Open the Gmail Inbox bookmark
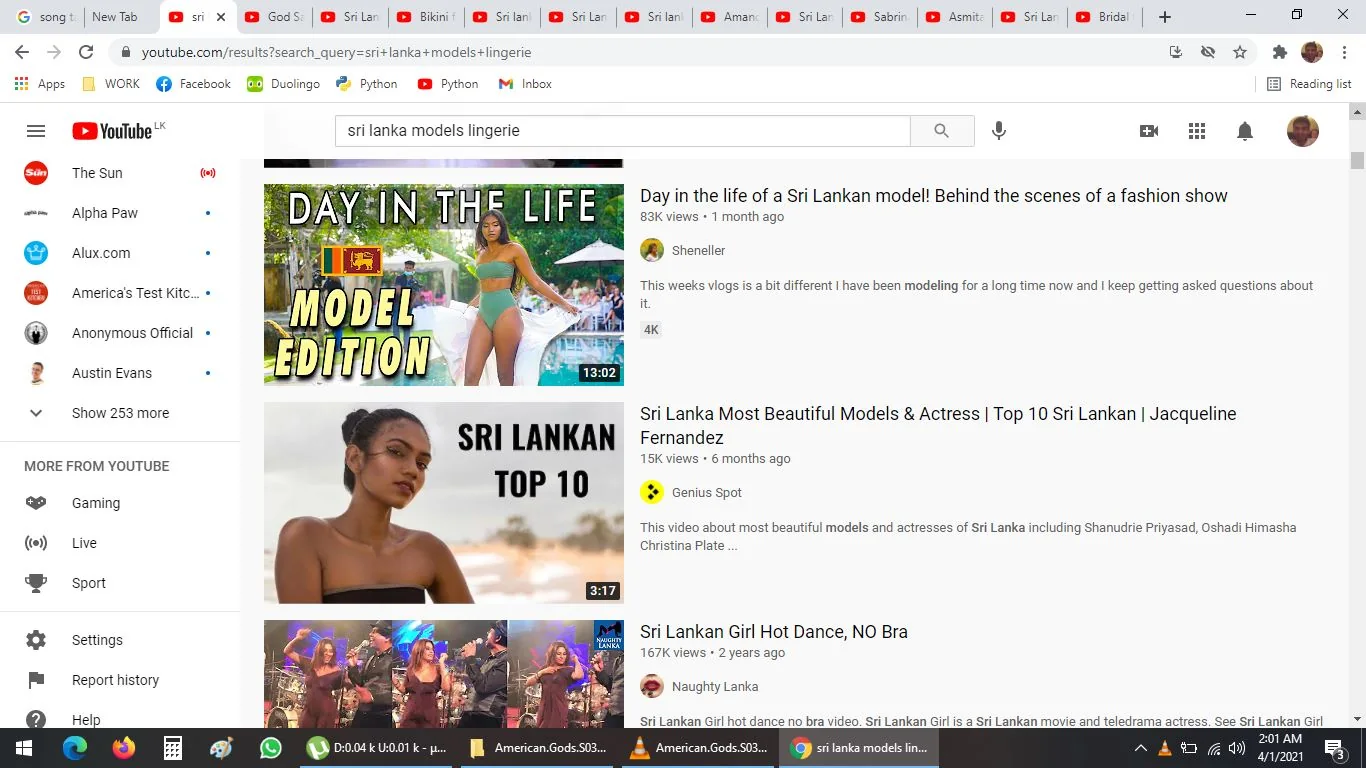The height and width of the screenshot is (768, 1366). pyautogui.click(x=525, y=84)
